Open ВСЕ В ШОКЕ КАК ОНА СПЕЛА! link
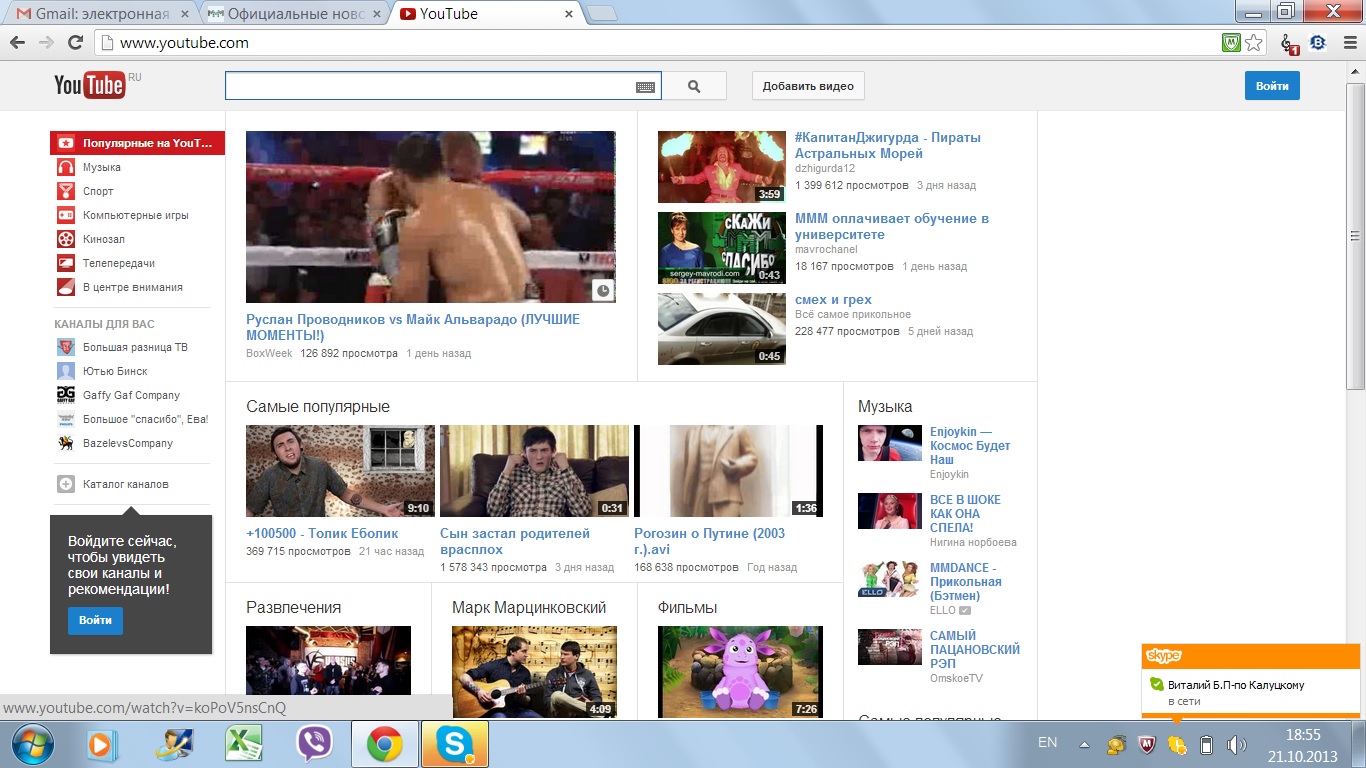1366x768 pixels. (965, 513)
